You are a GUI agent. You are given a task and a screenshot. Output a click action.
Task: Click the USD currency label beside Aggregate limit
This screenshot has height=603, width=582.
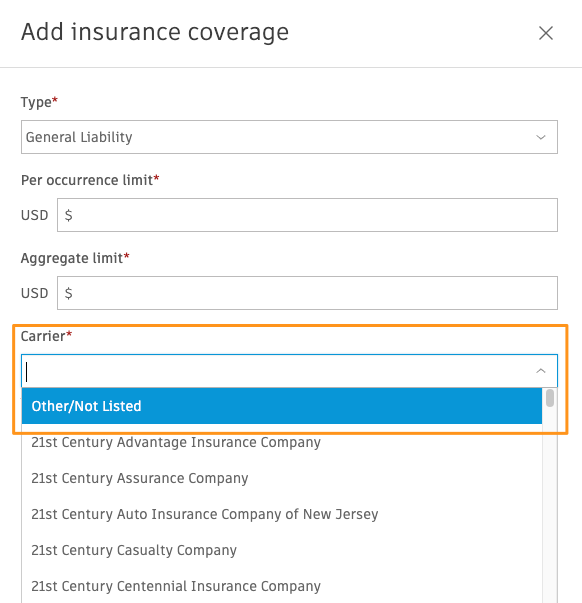(x=35, y=293)
